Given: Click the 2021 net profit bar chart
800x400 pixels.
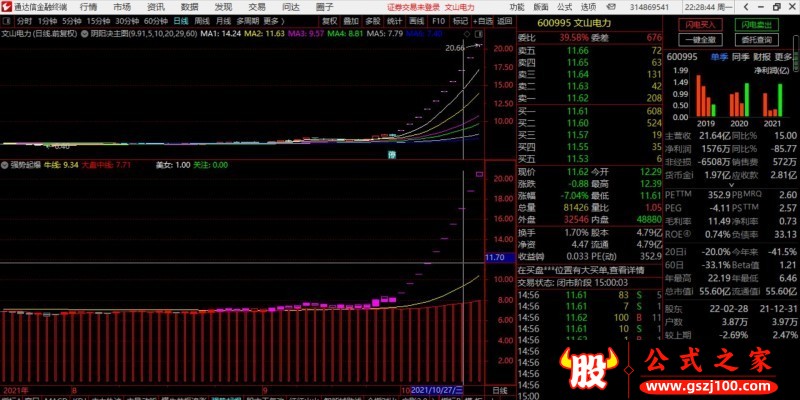Looking at the screenshot, I should (x=772, y=98).
